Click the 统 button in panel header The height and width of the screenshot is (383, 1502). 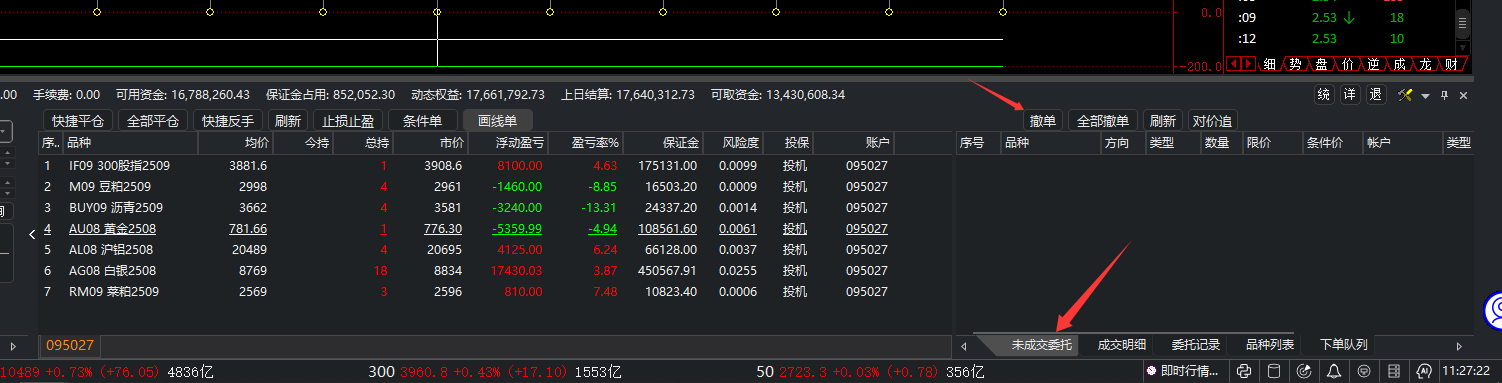coord(1324,95)
